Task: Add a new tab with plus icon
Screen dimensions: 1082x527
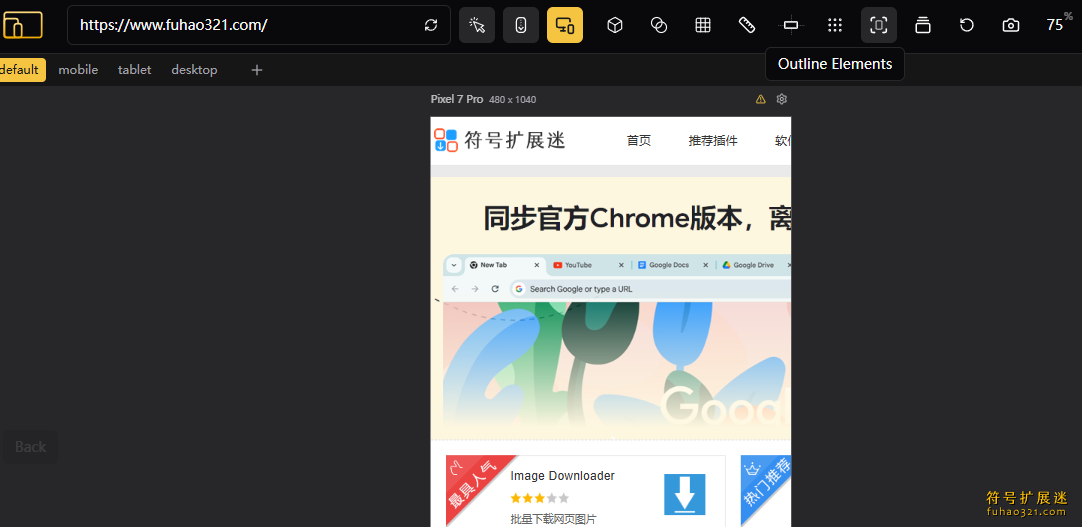Action: click(x=257, y=70)
